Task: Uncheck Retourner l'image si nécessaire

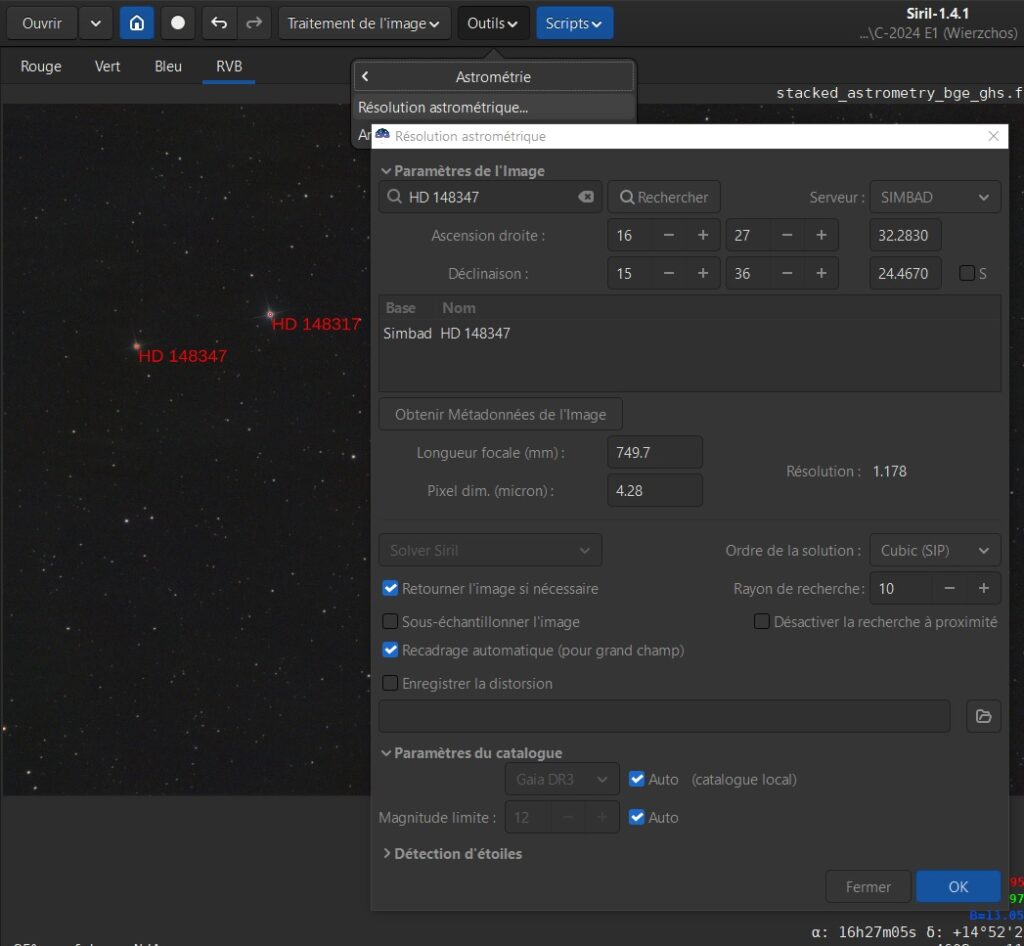Action: pos(391,589)
